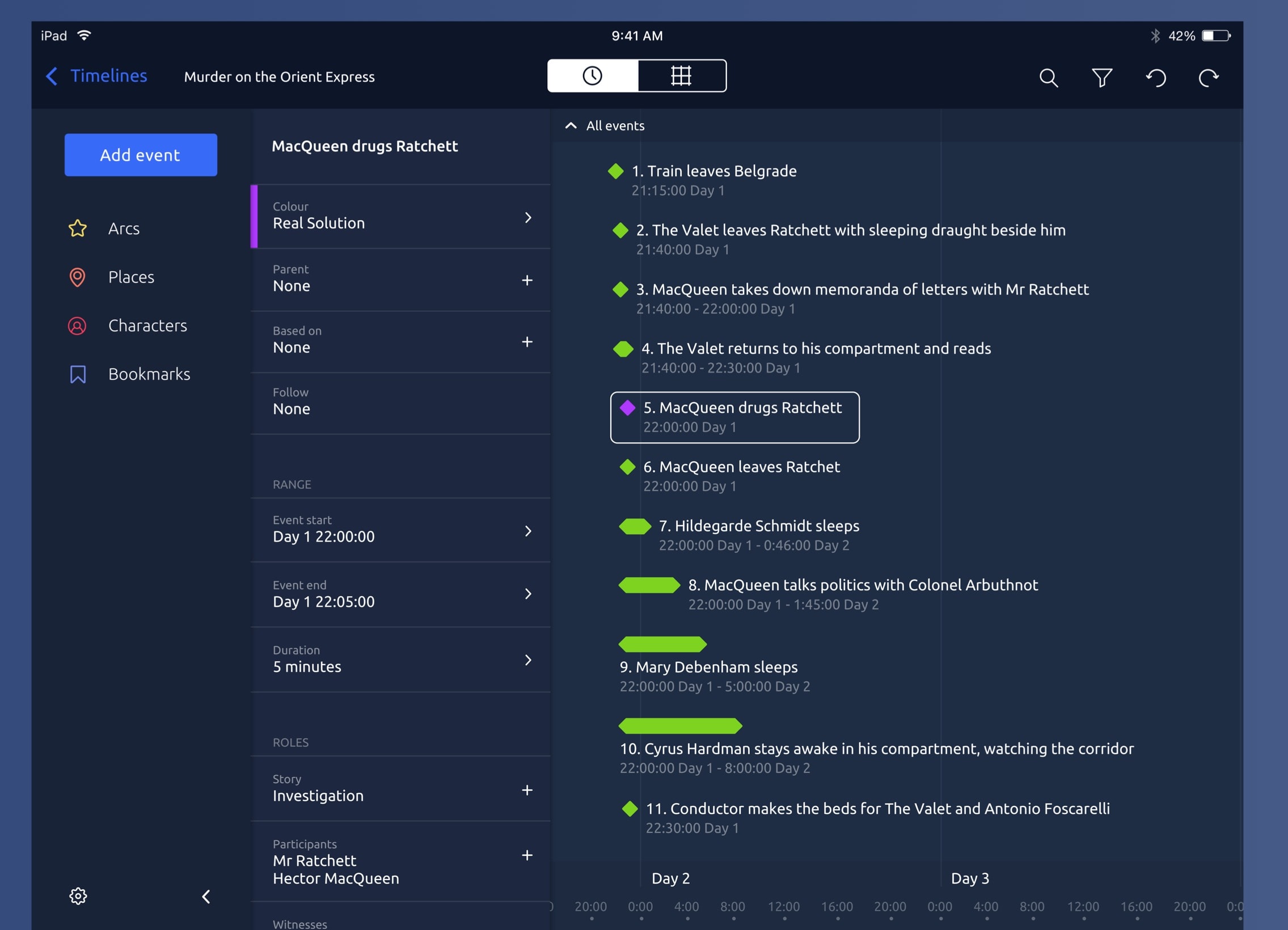
Task: Click green diamond of Train leaves Belgrade
Action: point(615,171)
